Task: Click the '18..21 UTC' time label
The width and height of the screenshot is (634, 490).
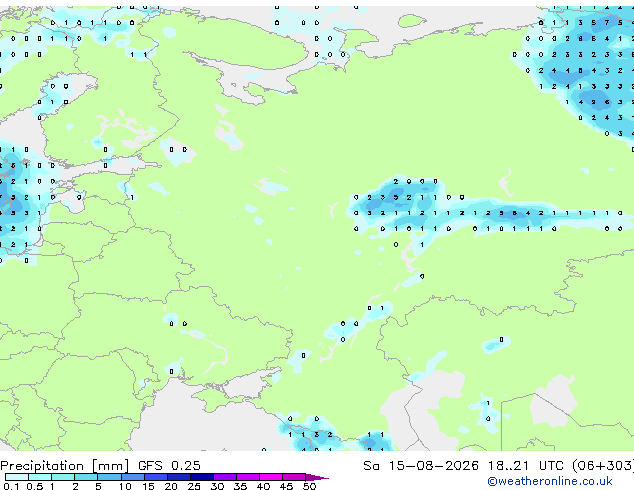Action: pos(525,466)
